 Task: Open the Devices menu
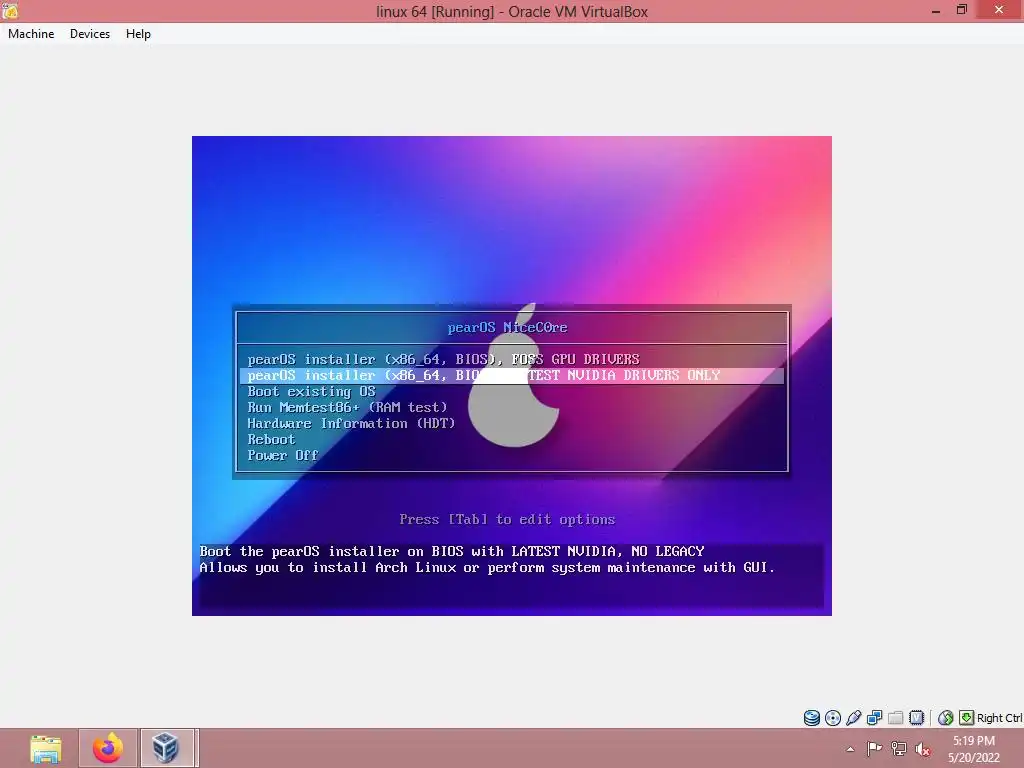[x=89, y=34]
